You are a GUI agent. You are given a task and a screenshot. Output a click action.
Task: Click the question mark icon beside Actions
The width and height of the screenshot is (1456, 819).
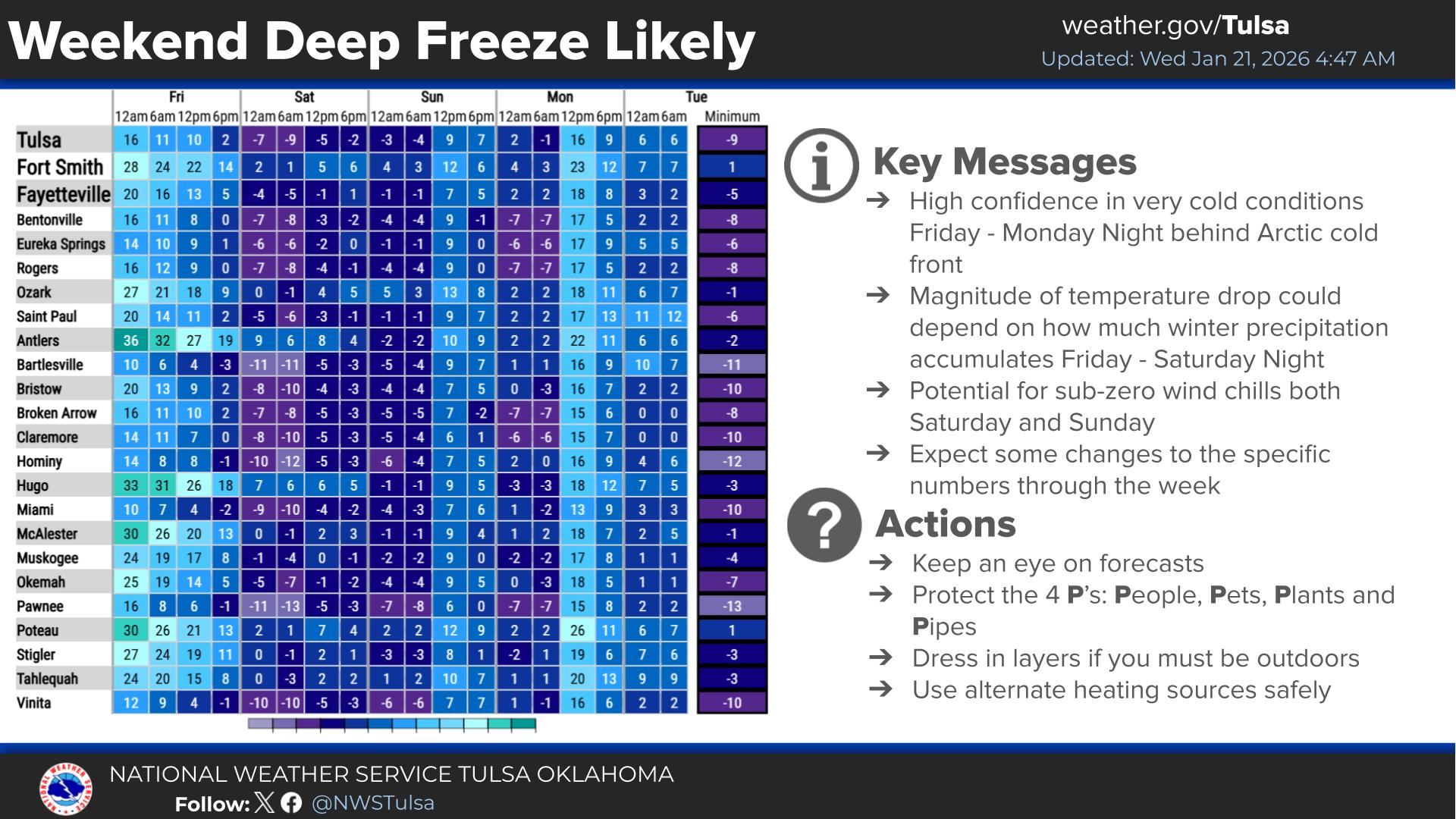coord(824,525)
